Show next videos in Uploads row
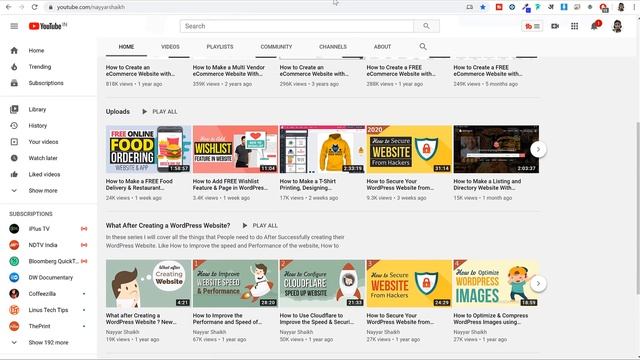The image size is (640, 360). (x=538, y=149)
